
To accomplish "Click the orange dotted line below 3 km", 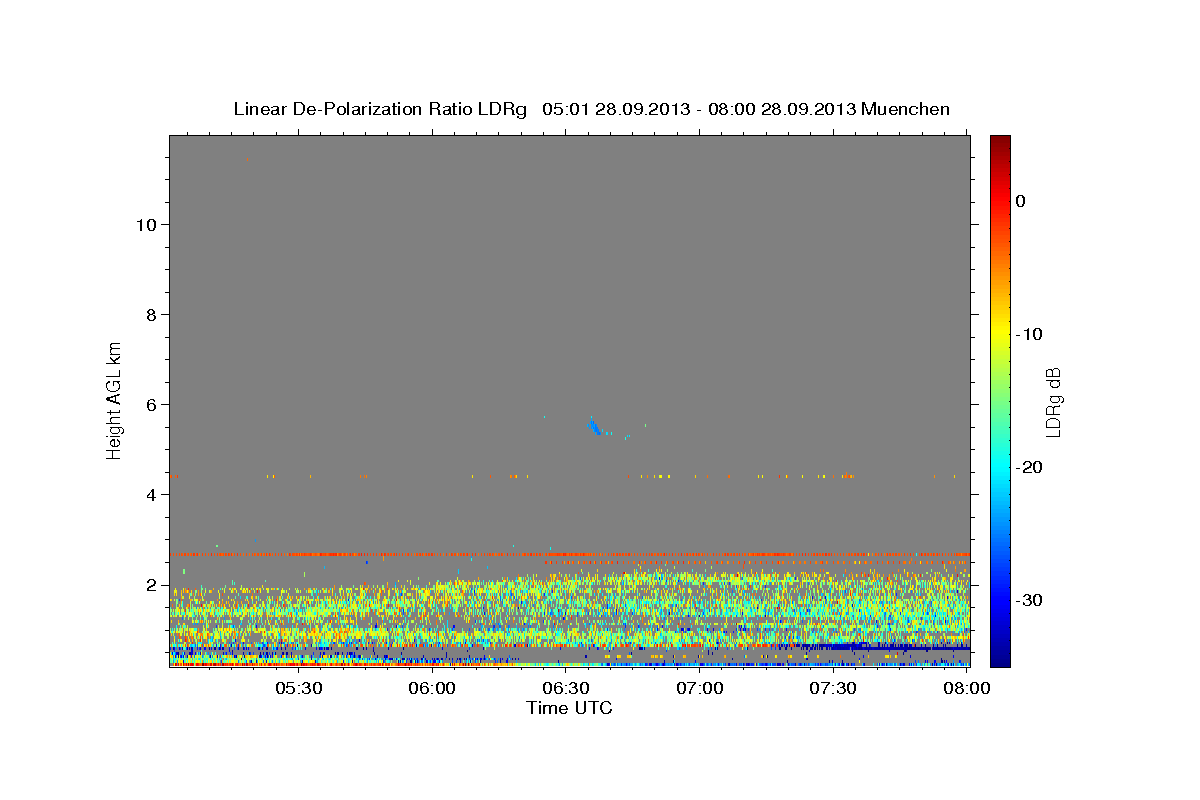I will coord(570,554).
